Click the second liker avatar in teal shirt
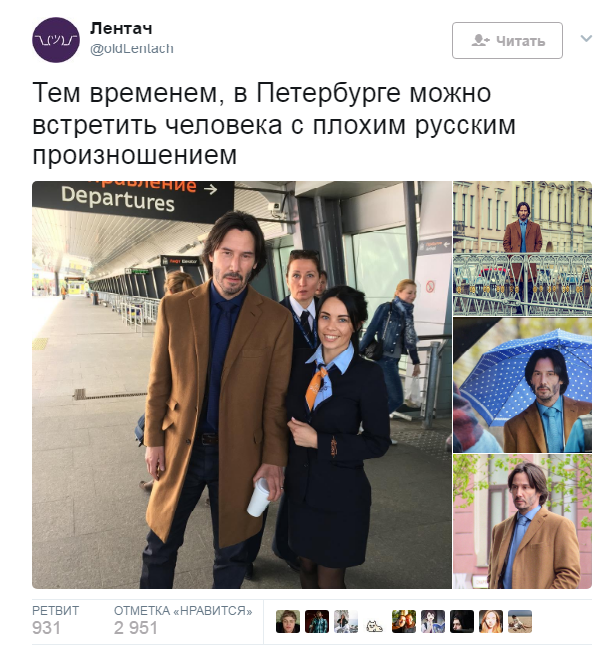Viewport: 609px width, 646px height. click(317, 621)
